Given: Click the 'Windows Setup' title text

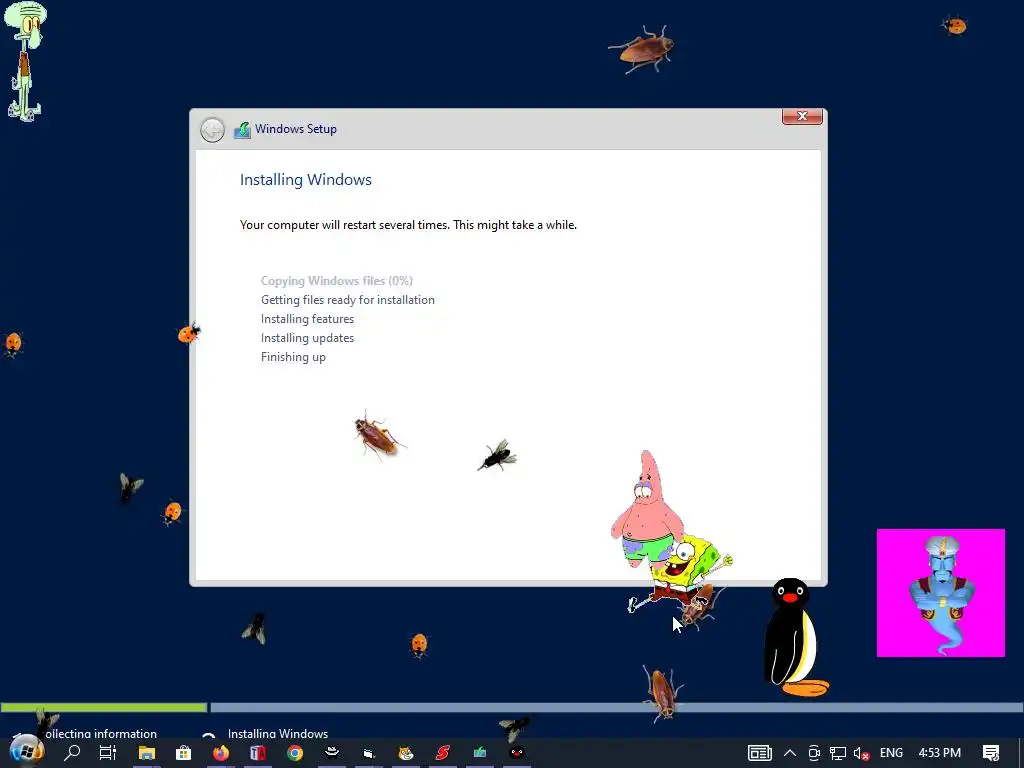Looking at the screenshot, I should (x=296, y=129).
